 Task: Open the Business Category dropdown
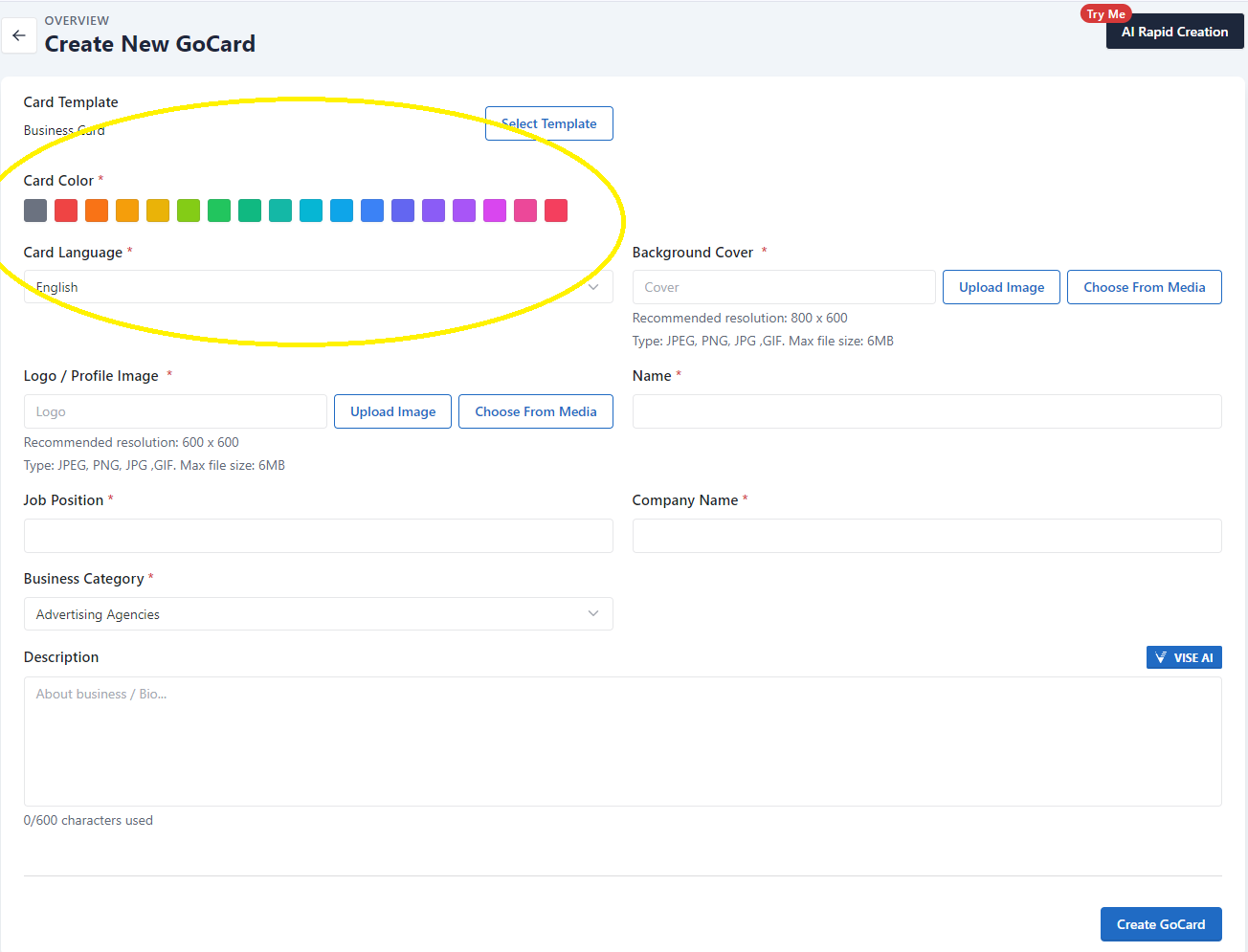click(x=318, y=614)
